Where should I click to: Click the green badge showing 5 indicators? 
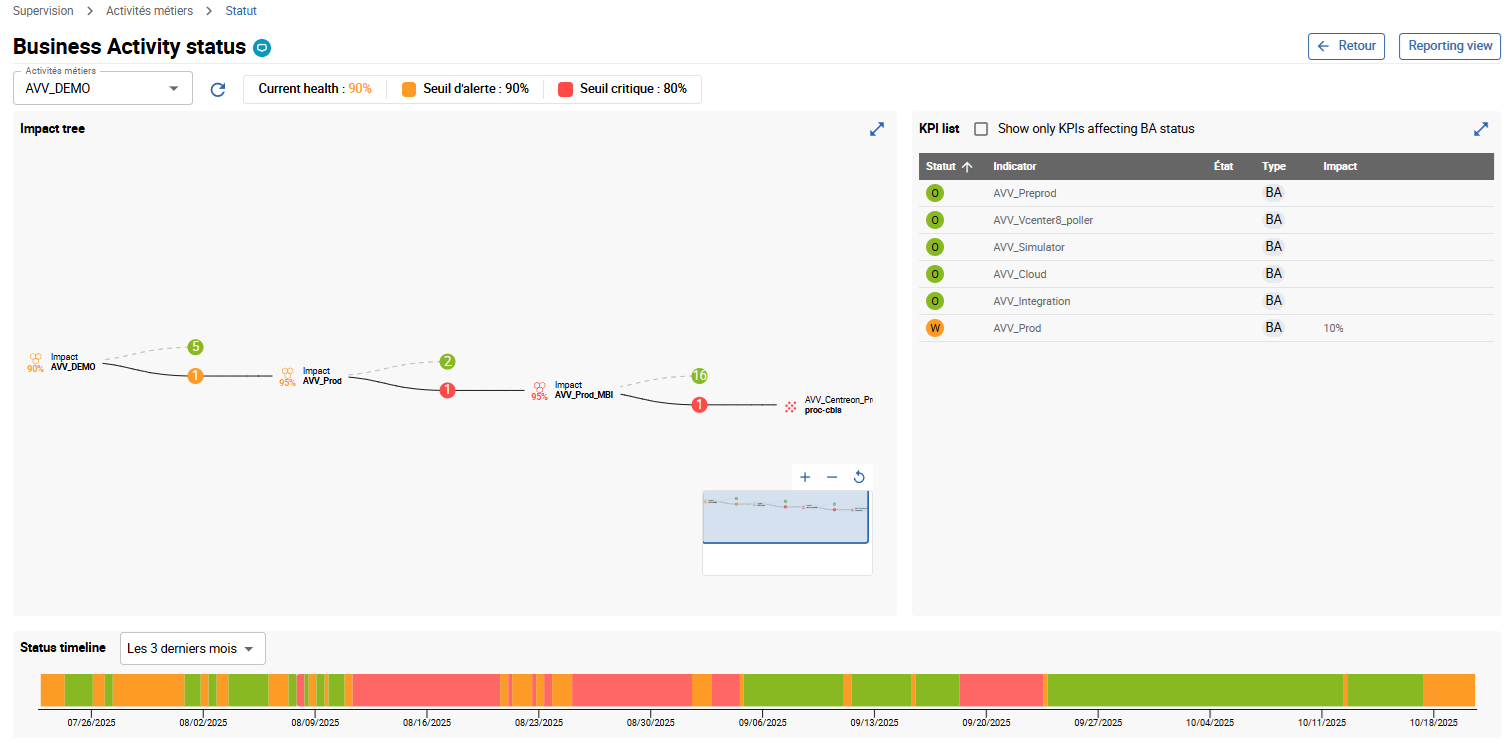click(196, 347)
